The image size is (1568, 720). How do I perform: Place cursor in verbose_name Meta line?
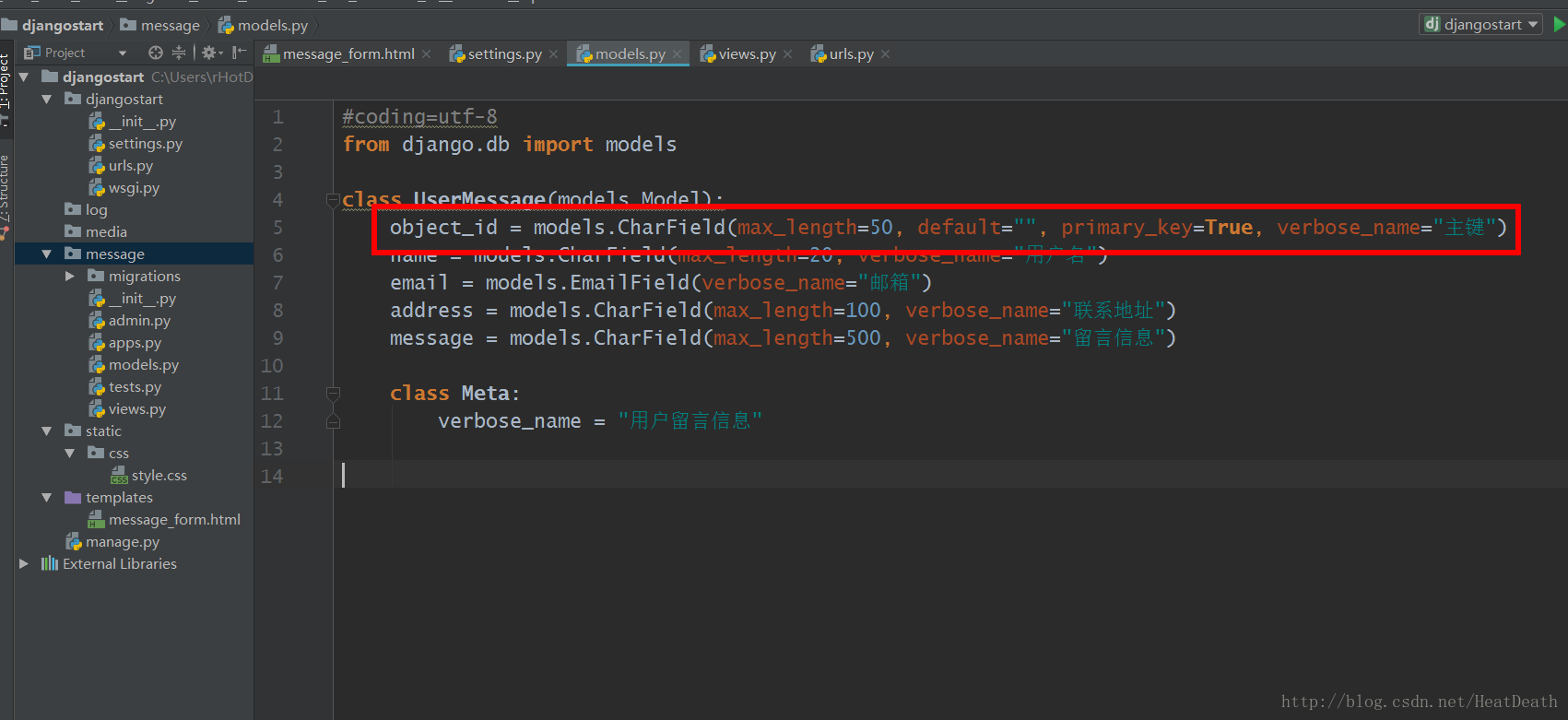tap(600, 420)
